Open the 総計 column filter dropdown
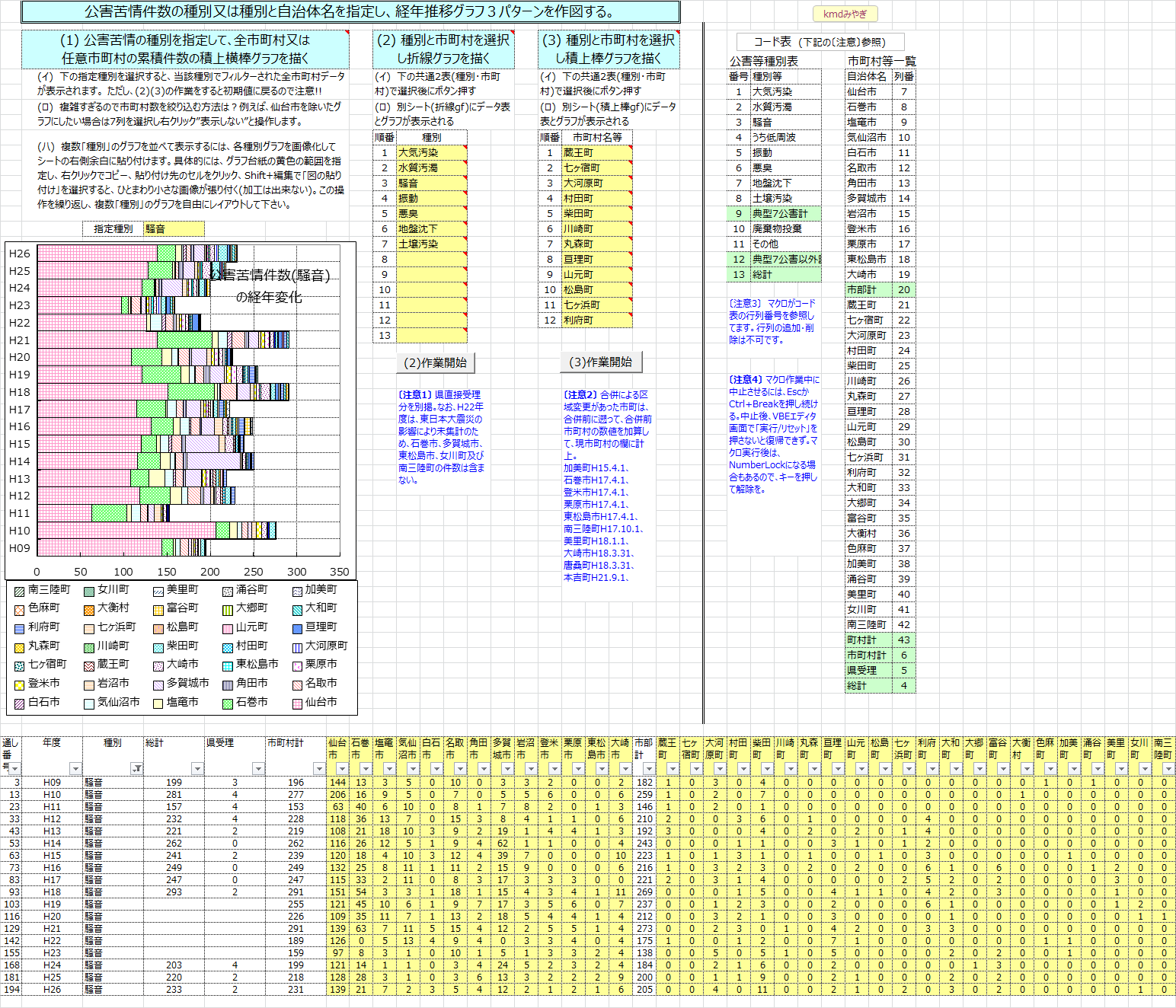Image resolution: width=1176 pixels, height=1008 pixels. [197, 769]
